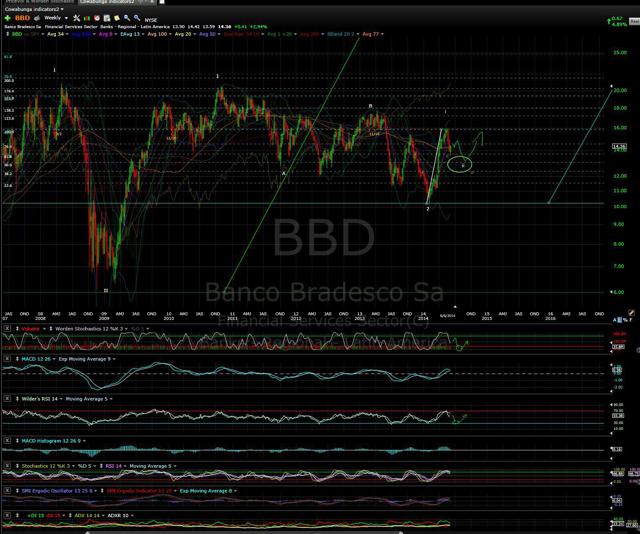640x534 pixels.
Task: Close the MACD 12 26 pane
Action: click(x=7, y=359)
